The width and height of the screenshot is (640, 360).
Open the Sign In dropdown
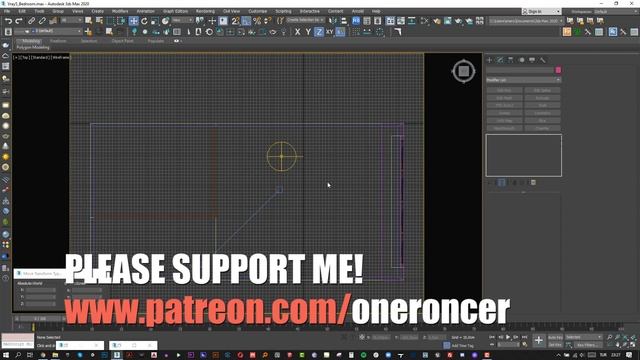tap(542, 11)
